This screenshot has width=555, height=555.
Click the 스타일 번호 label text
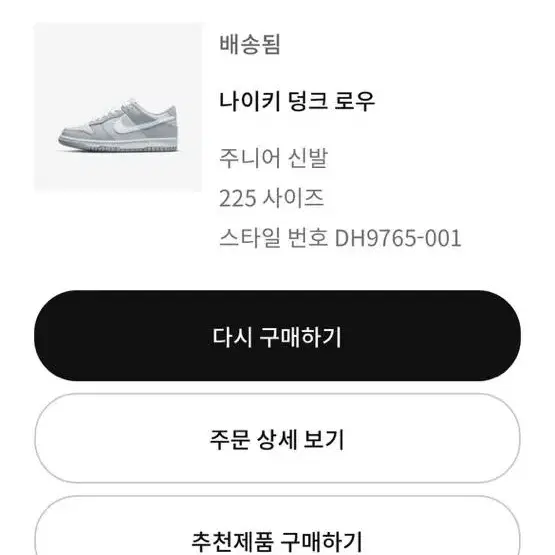click(x=273, y=238)
